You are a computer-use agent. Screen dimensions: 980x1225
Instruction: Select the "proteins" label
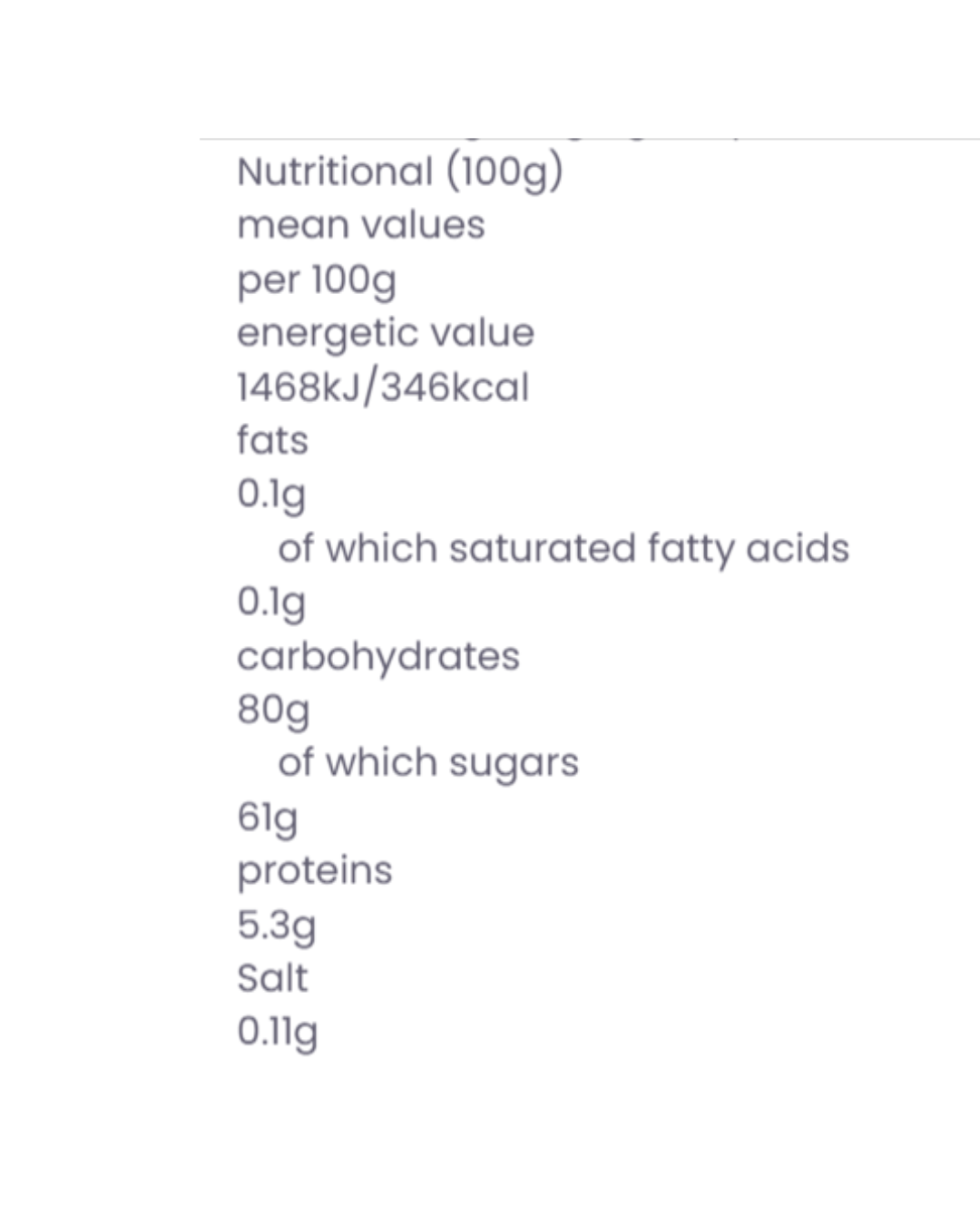tap(314, 871)
